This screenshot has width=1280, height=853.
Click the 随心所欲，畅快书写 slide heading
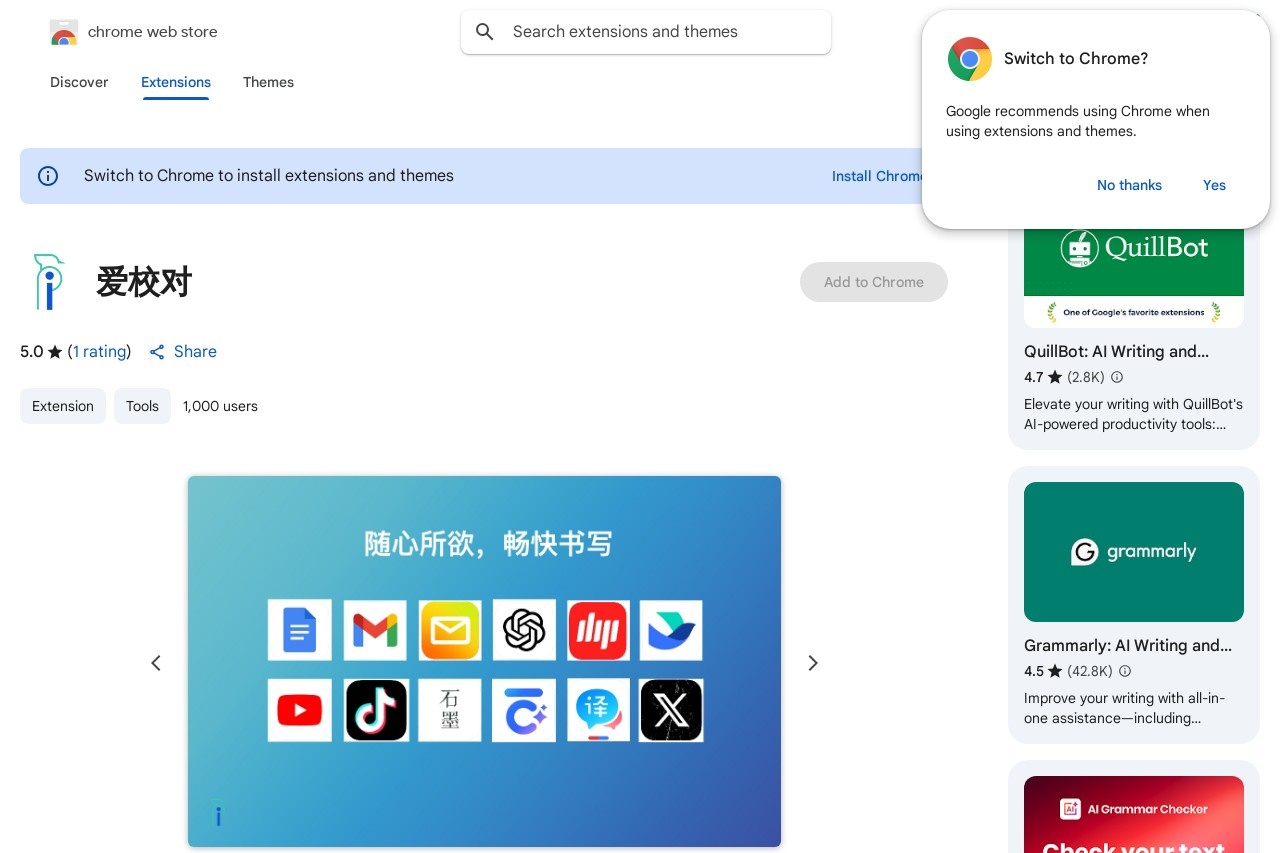(x=487, y=544)
